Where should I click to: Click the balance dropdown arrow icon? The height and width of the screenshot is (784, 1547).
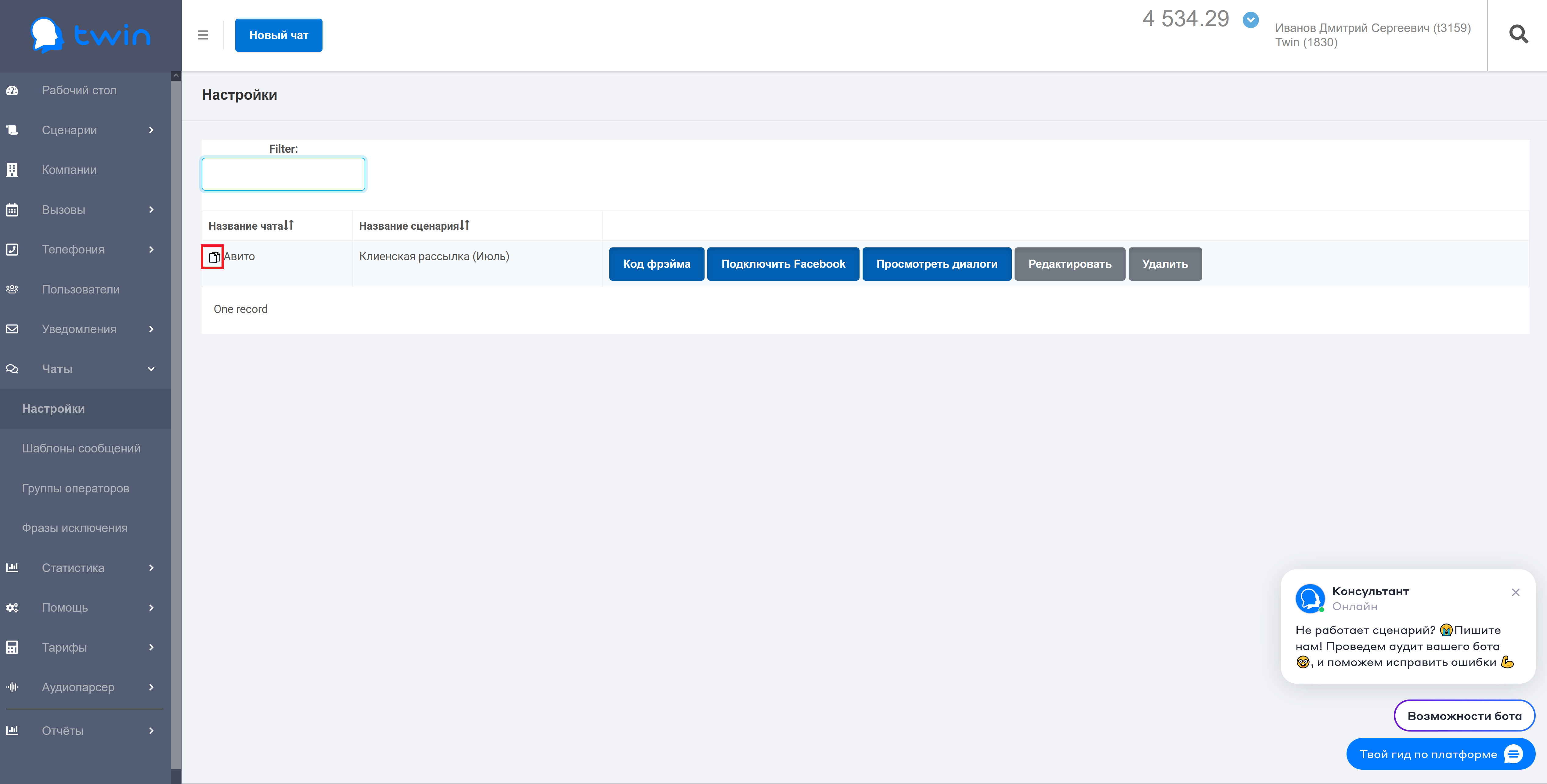(x=1250, y=20)
